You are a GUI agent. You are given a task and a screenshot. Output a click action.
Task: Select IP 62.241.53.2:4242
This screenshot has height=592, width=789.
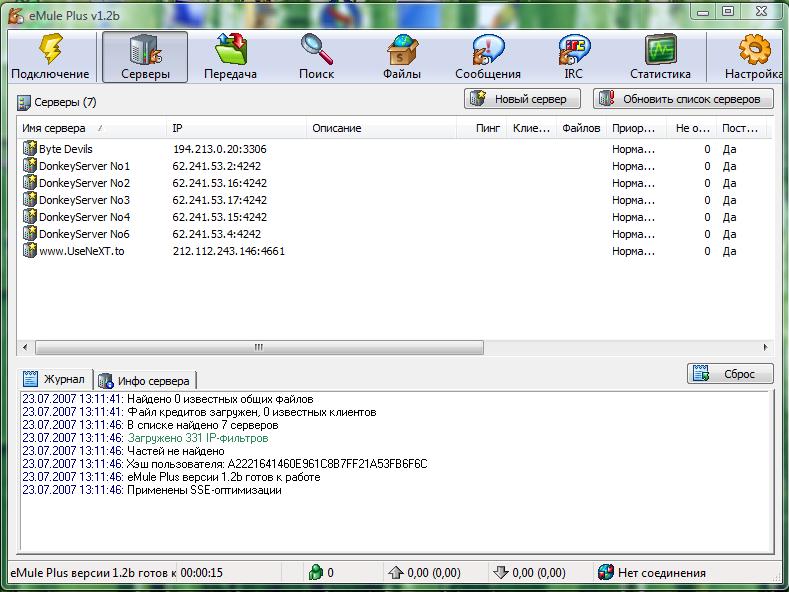(217, 166)
